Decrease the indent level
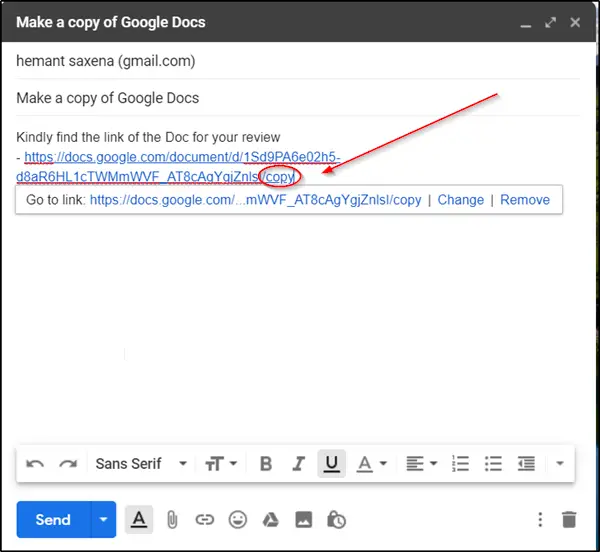Image resolution: width=600 pixels, height=552 pixels. (x=526, y=464)
